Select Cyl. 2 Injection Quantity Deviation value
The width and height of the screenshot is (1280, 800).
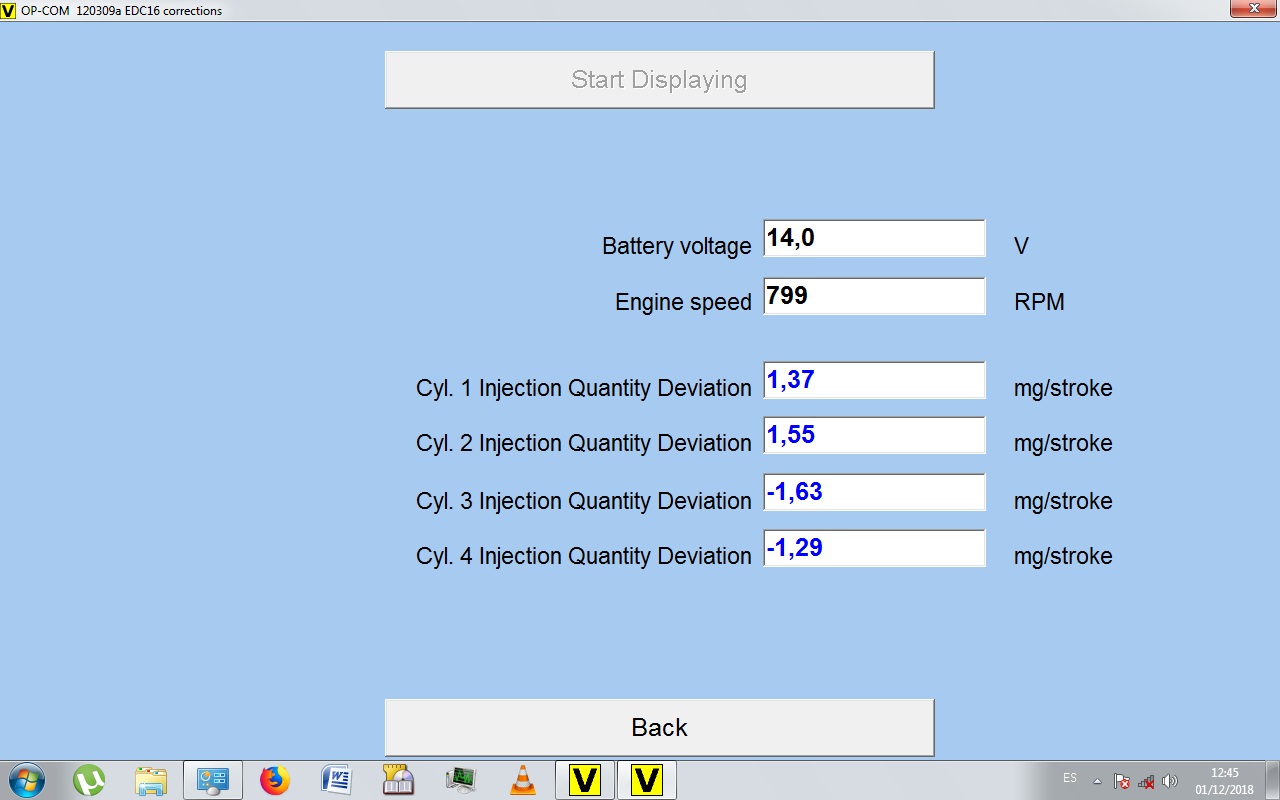[874, 435]
